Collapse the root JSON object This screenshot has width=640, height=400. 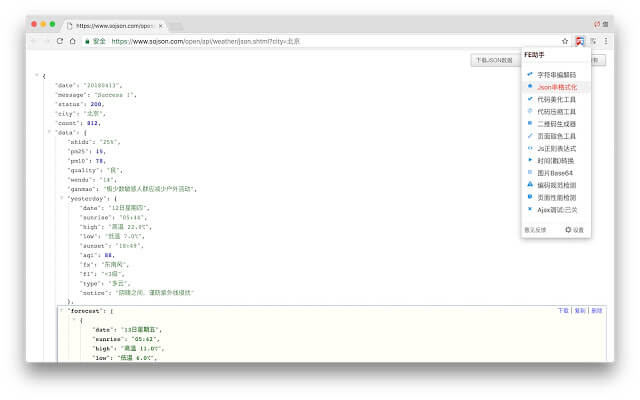[x=37, y=75]
